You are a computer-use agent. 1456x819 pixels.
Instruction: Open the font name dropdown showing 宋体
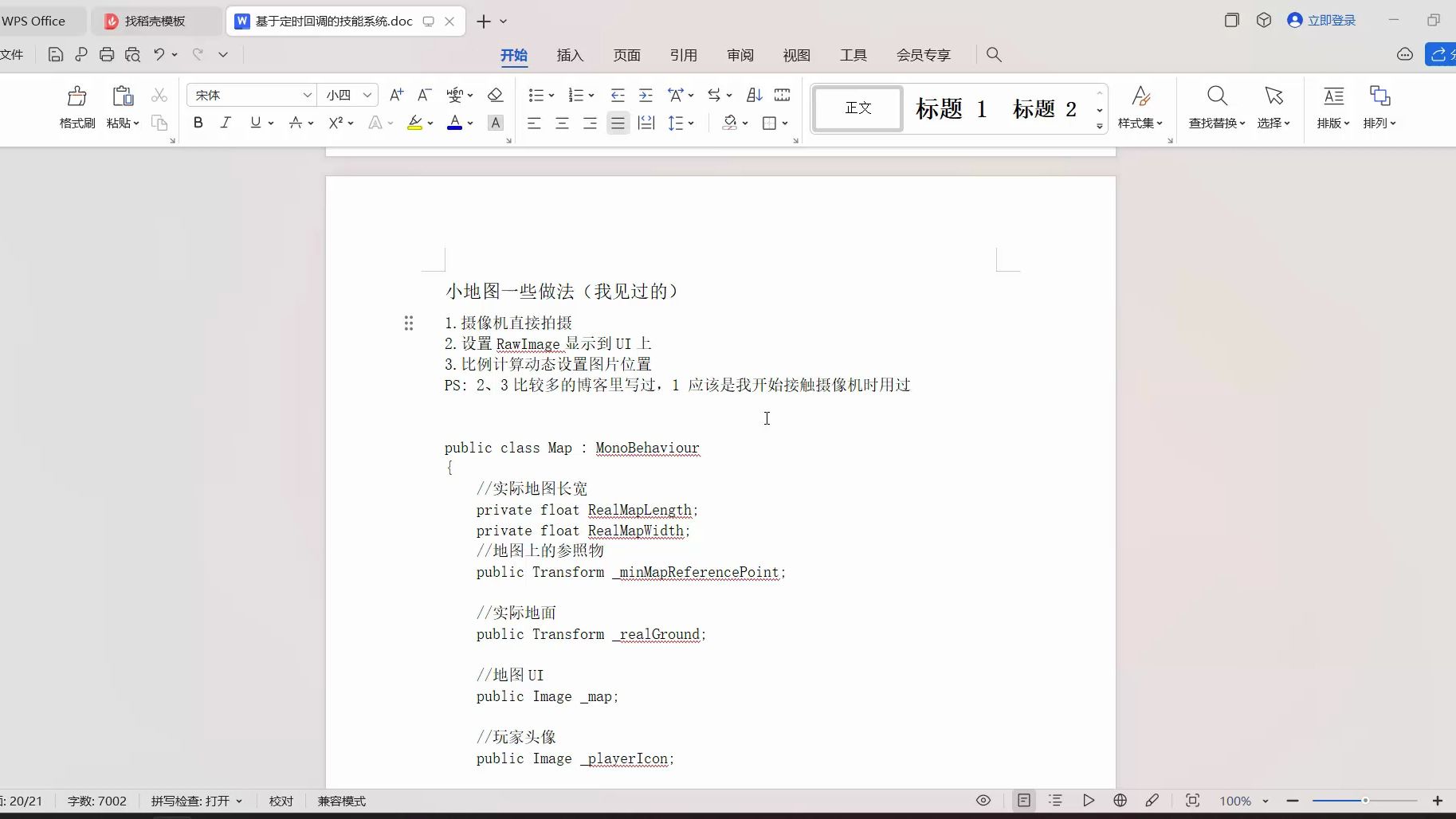308,95
